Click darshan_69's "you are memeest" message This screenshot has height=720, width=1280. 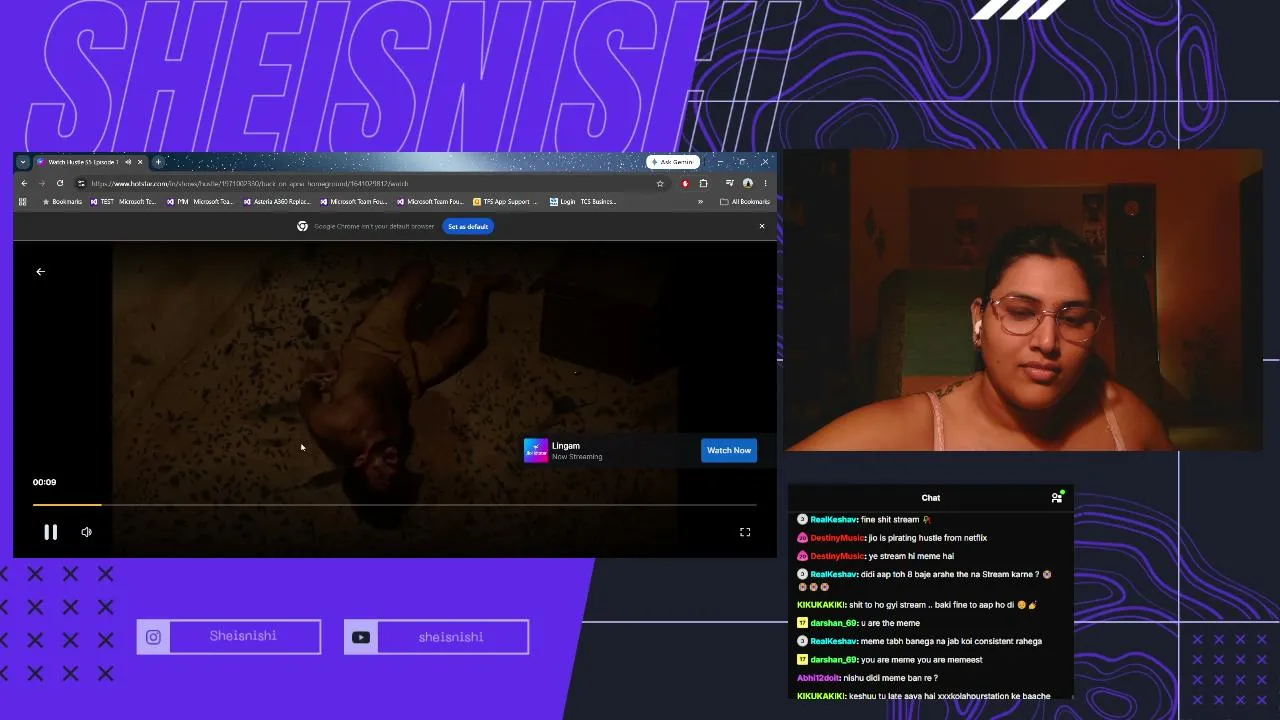click(890, 660)
